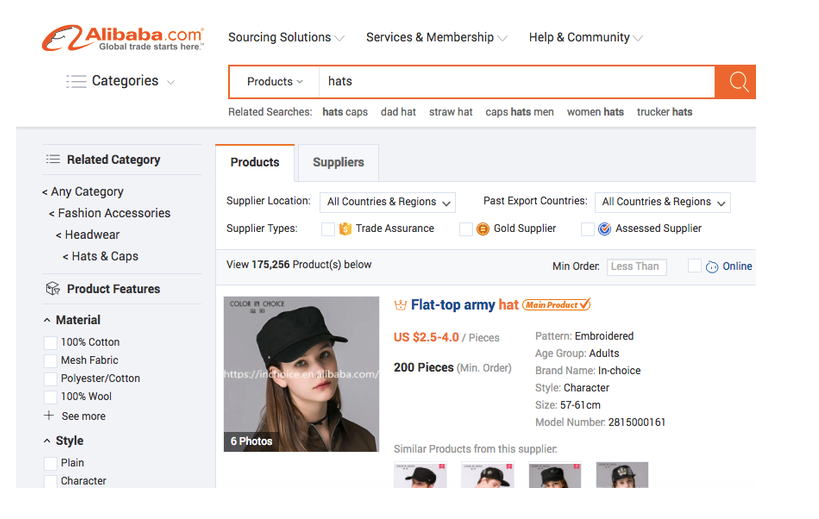Click the related search 'hats caps'

[345, 112]
